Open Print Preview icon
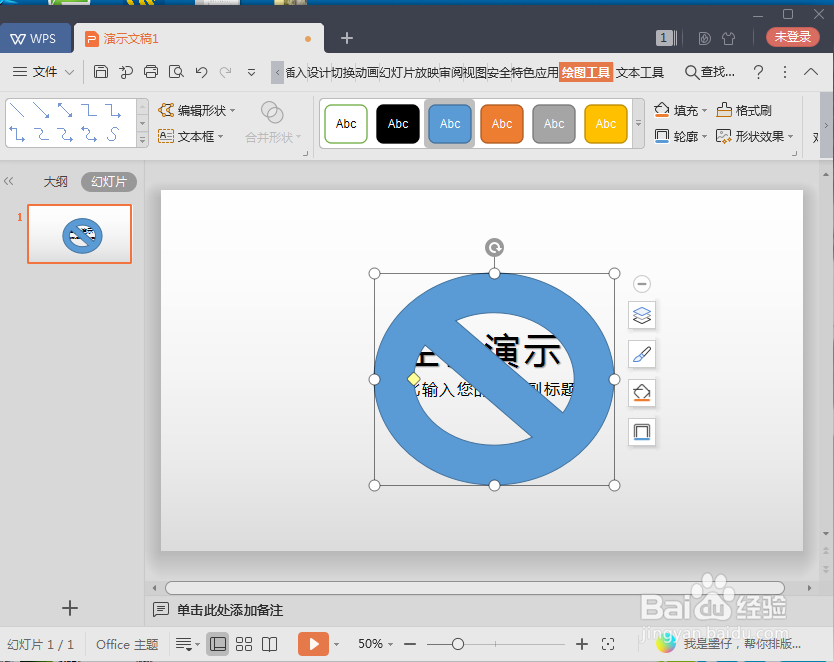The image size is (834, 662). click(176, 71)
